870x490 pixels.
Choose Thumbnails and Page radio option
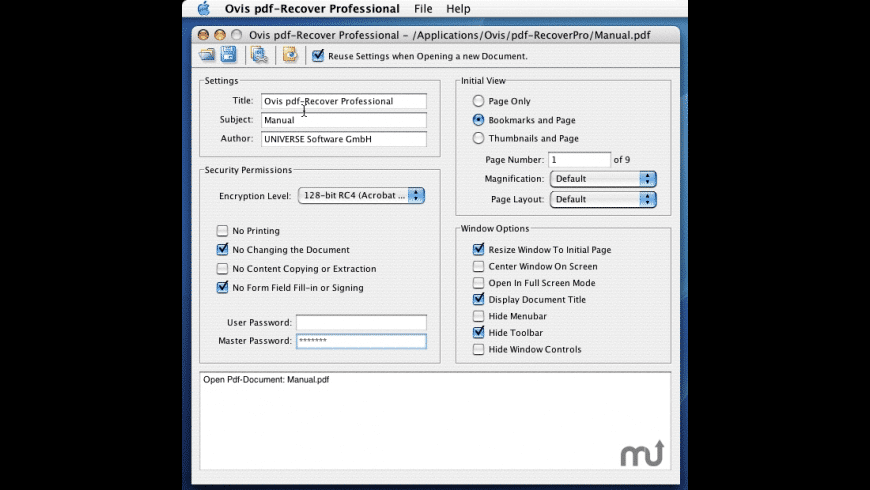478,138
